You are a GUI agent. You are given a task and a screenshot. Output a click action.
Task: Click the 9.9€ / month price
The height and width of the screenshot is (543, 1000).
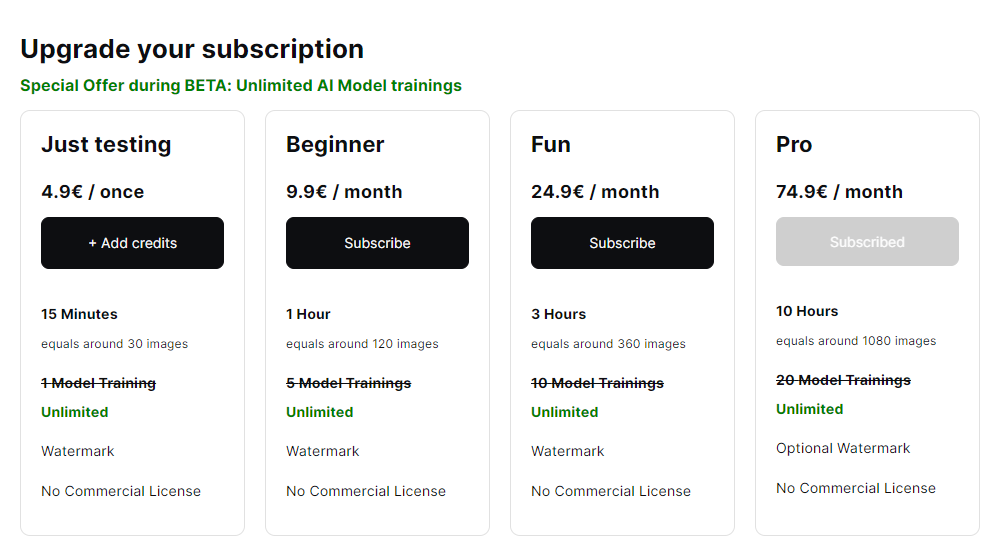tap(344, 192)
